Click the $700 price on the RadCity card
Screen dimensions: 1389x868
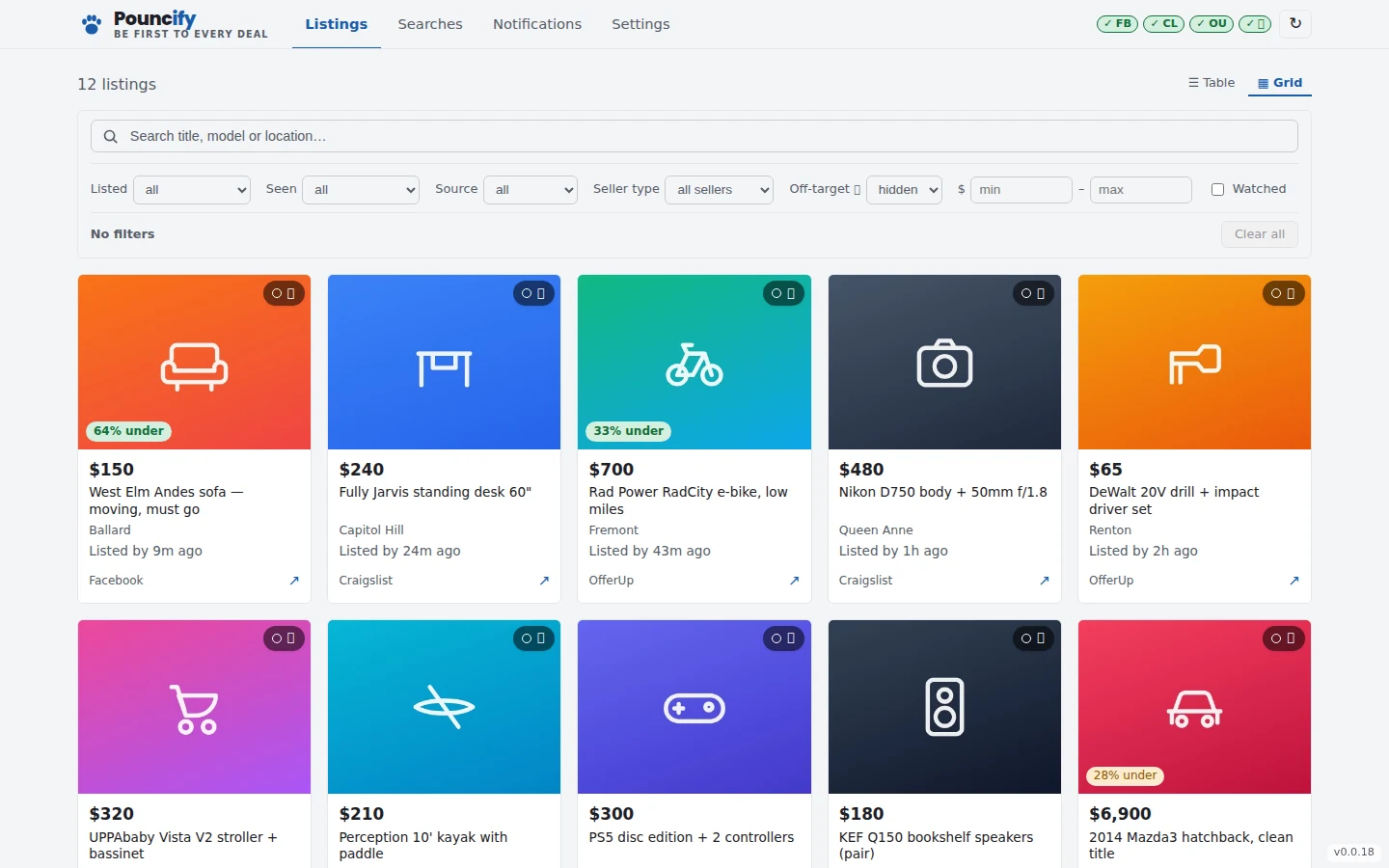click(612, 470)
